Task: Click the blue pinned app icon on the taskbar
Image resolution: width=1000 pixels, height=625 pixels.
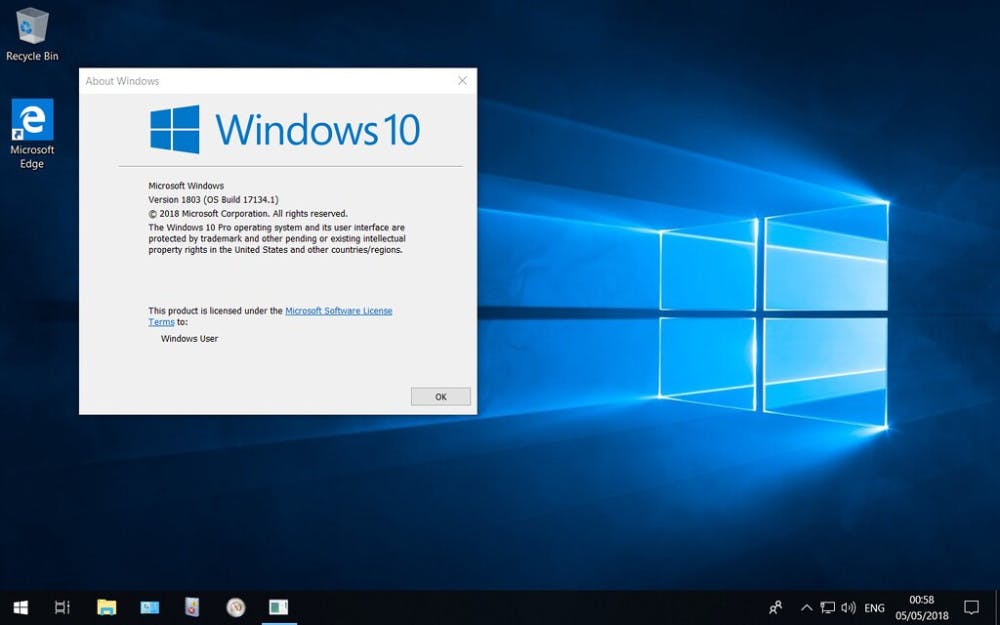Action: (150, 607)
